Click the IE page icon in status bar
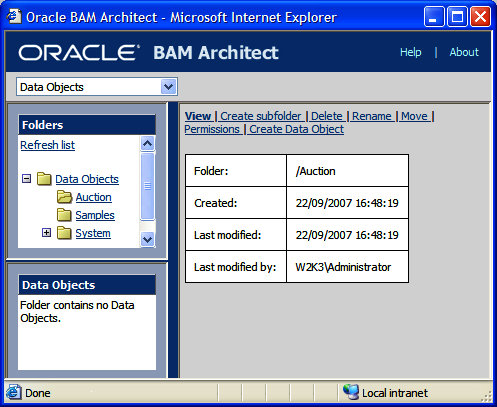Screen dimensions: 497x407 tap(14, 392)
